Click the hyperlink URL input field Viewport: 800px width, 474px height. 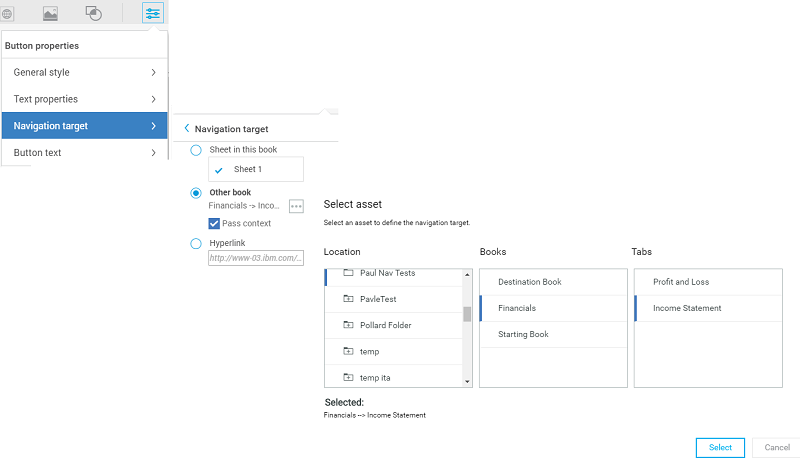pos(256,258)
